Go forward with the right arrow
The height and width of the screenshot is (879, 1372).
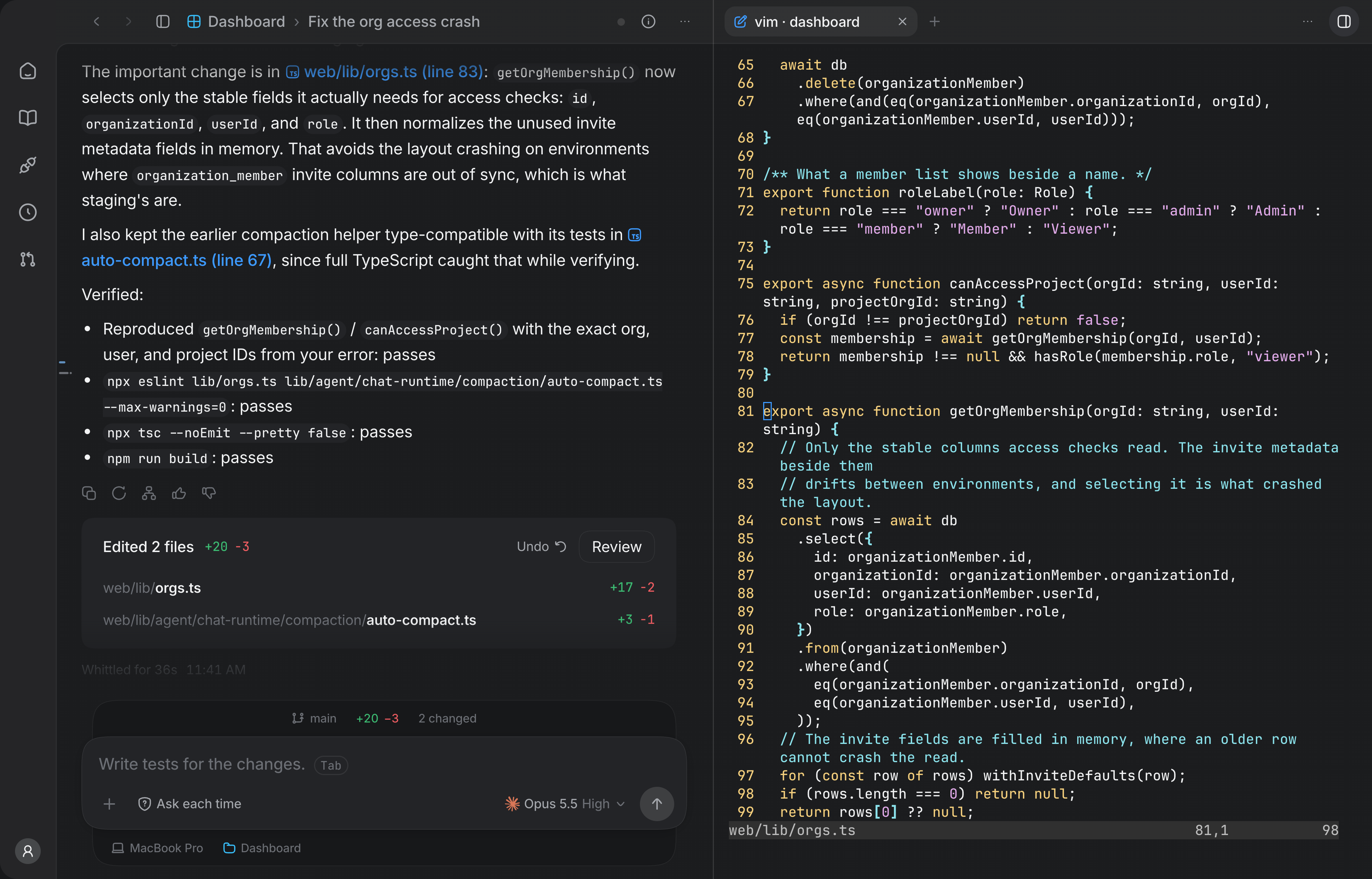coord(128,22)
